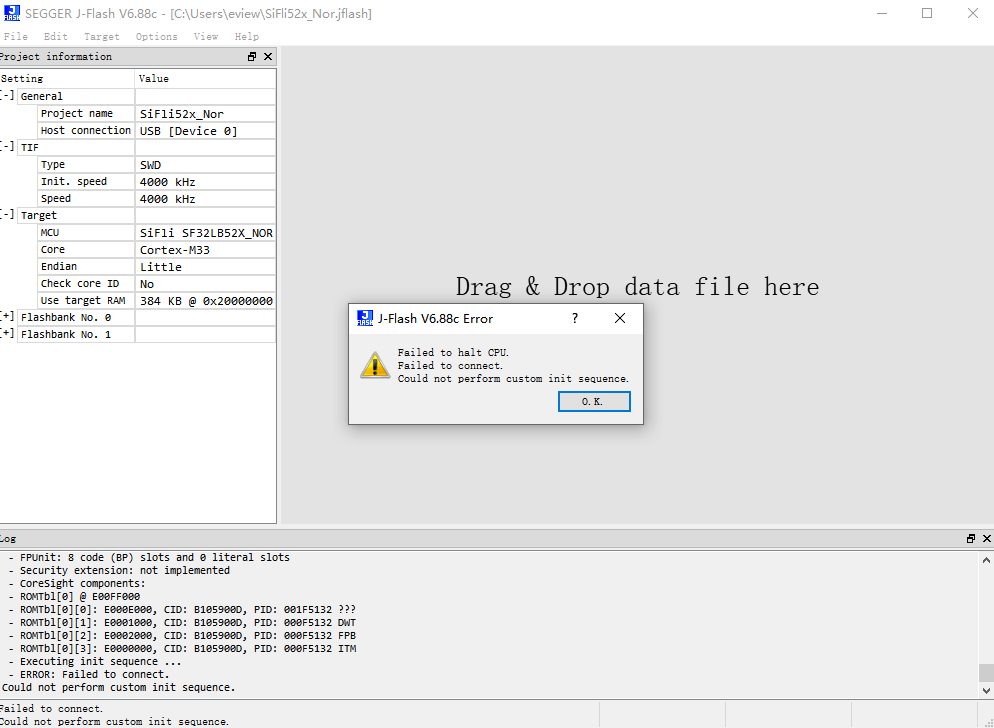This screenshot has height=728, width=994.
Task: Open the Options menu
Action: [x=156, y=36]
